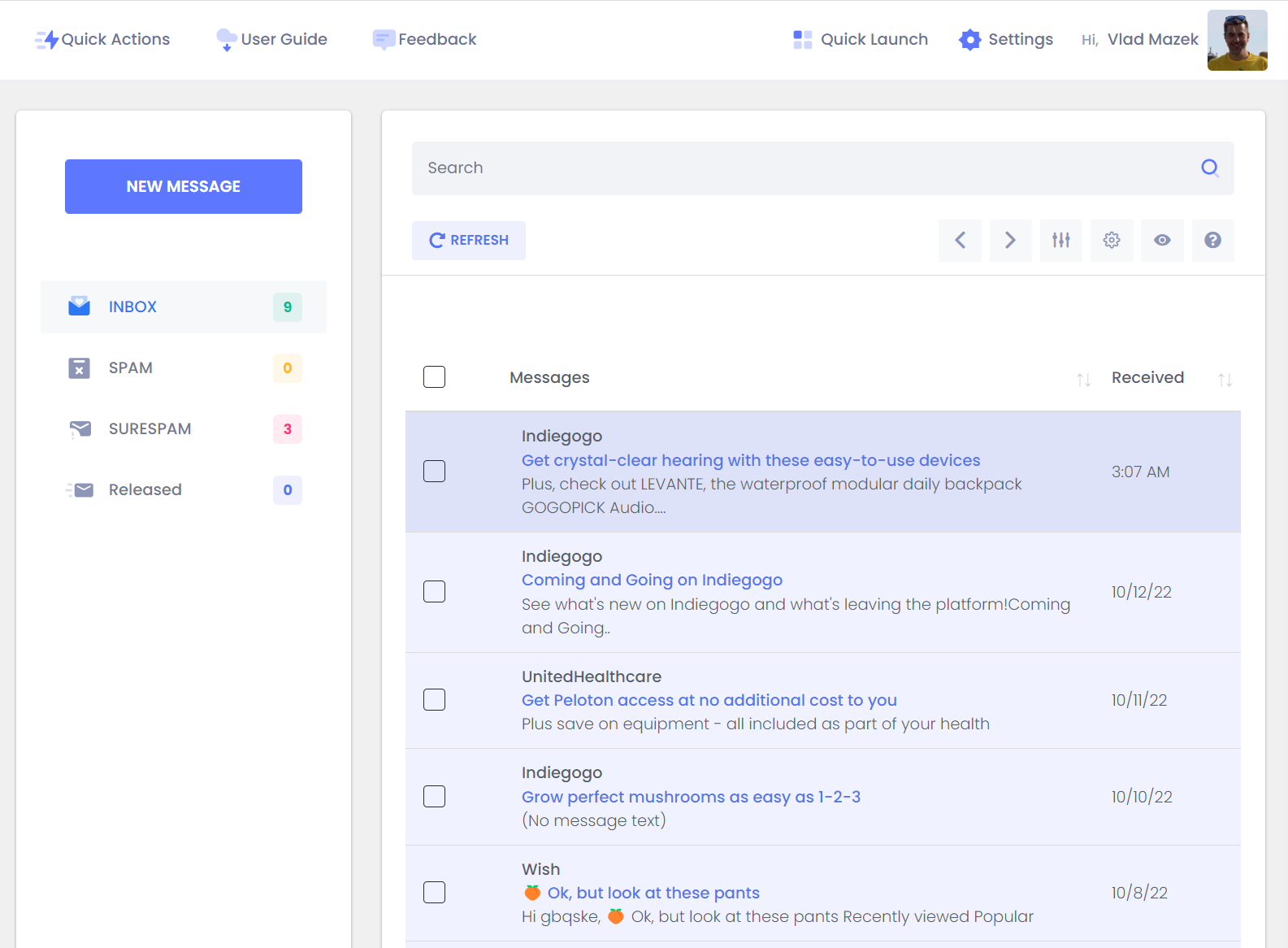The height and width of the screenshot is (948, 1288).
Task: Open "Coming and Going on Indiegogo" email
Action: pos(652,580)
